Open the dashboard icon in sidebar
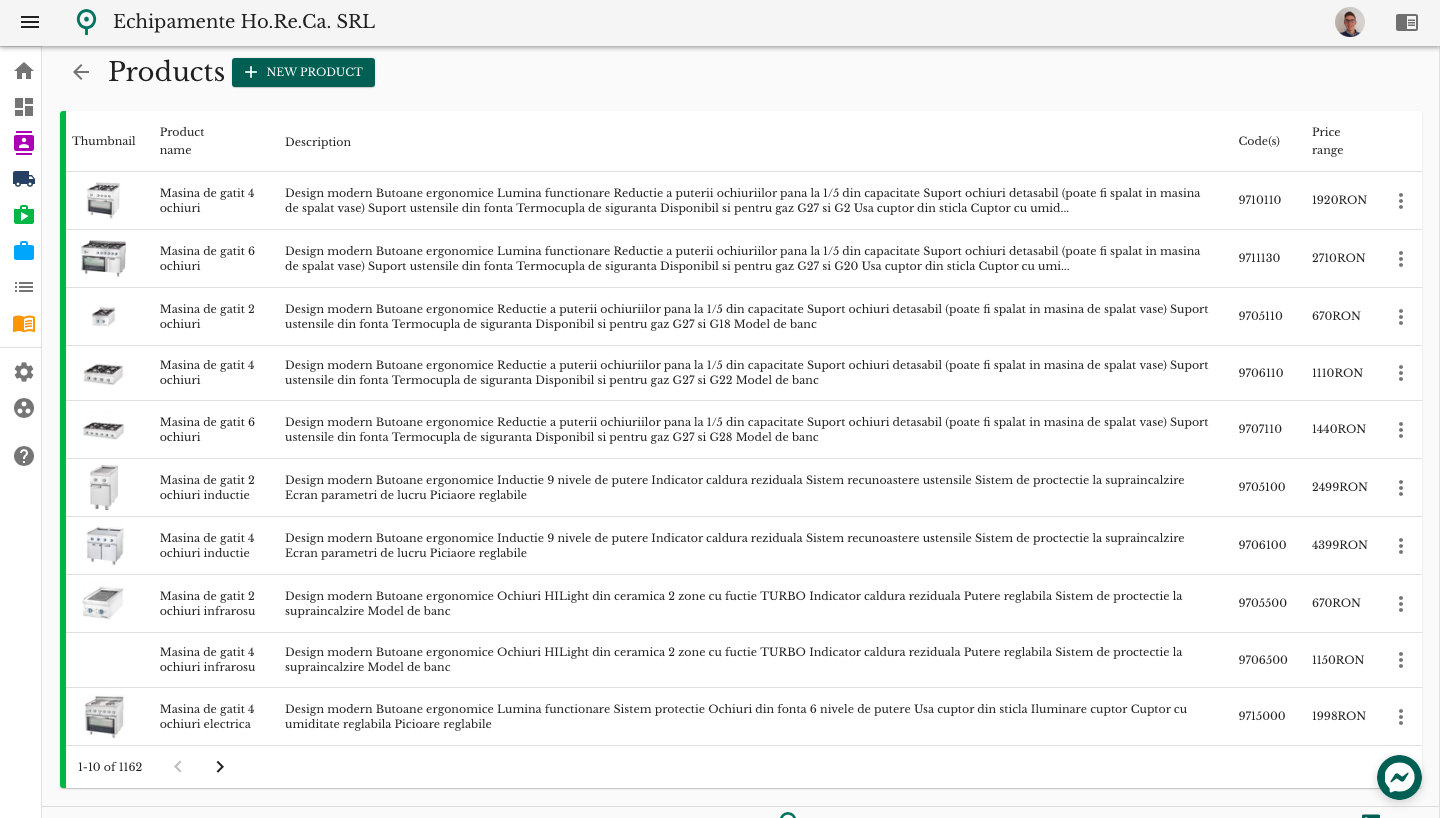Screen dimensions: 1440x818 [x=24, y=107]
